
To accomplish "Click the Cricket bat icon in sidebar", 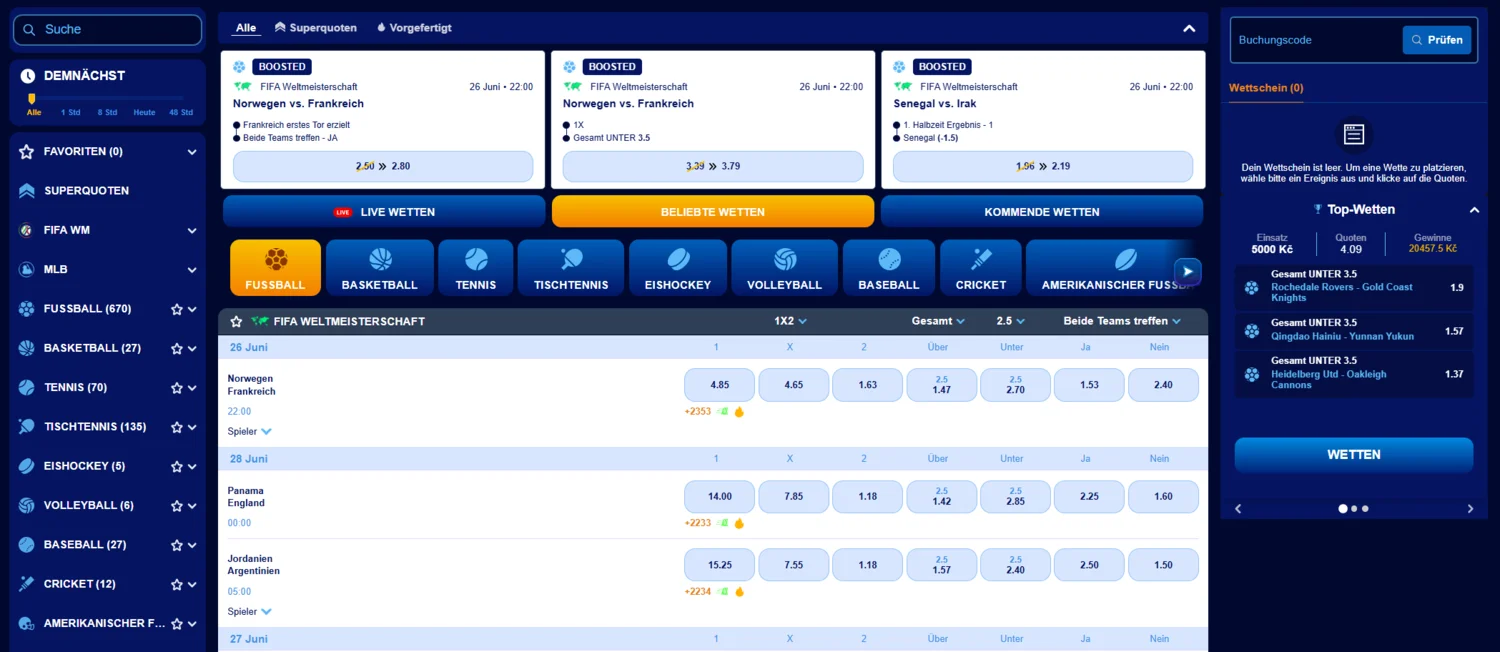I will [x=26, y=584].
